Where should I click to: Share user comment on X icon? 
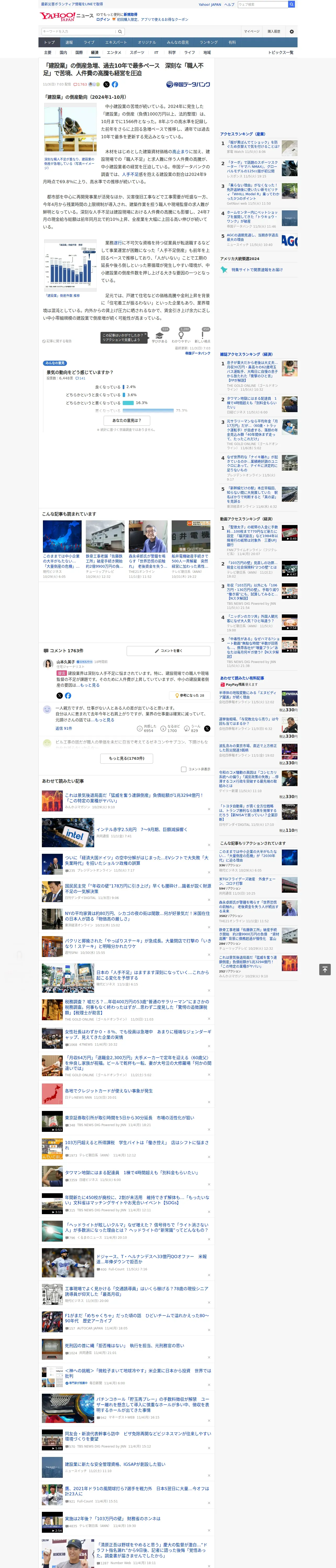click(x=207, y=728)
